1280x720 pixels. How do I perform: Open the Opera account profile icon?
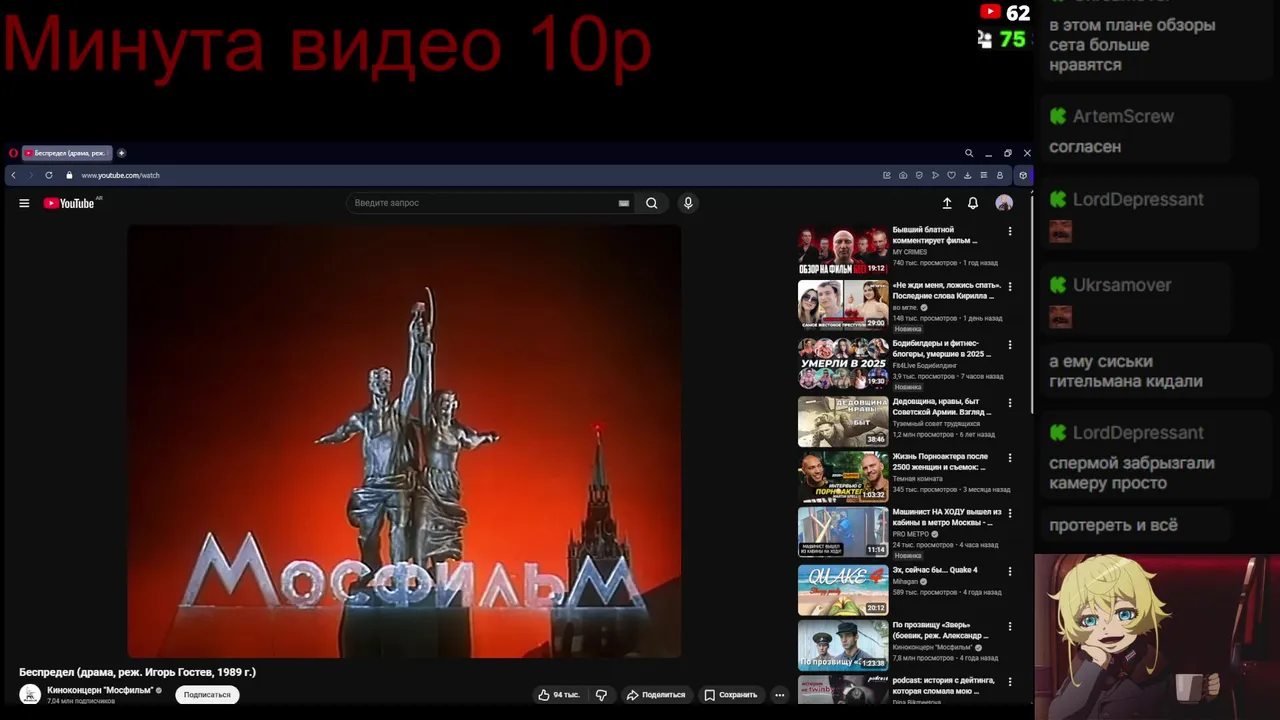(999, 175)
